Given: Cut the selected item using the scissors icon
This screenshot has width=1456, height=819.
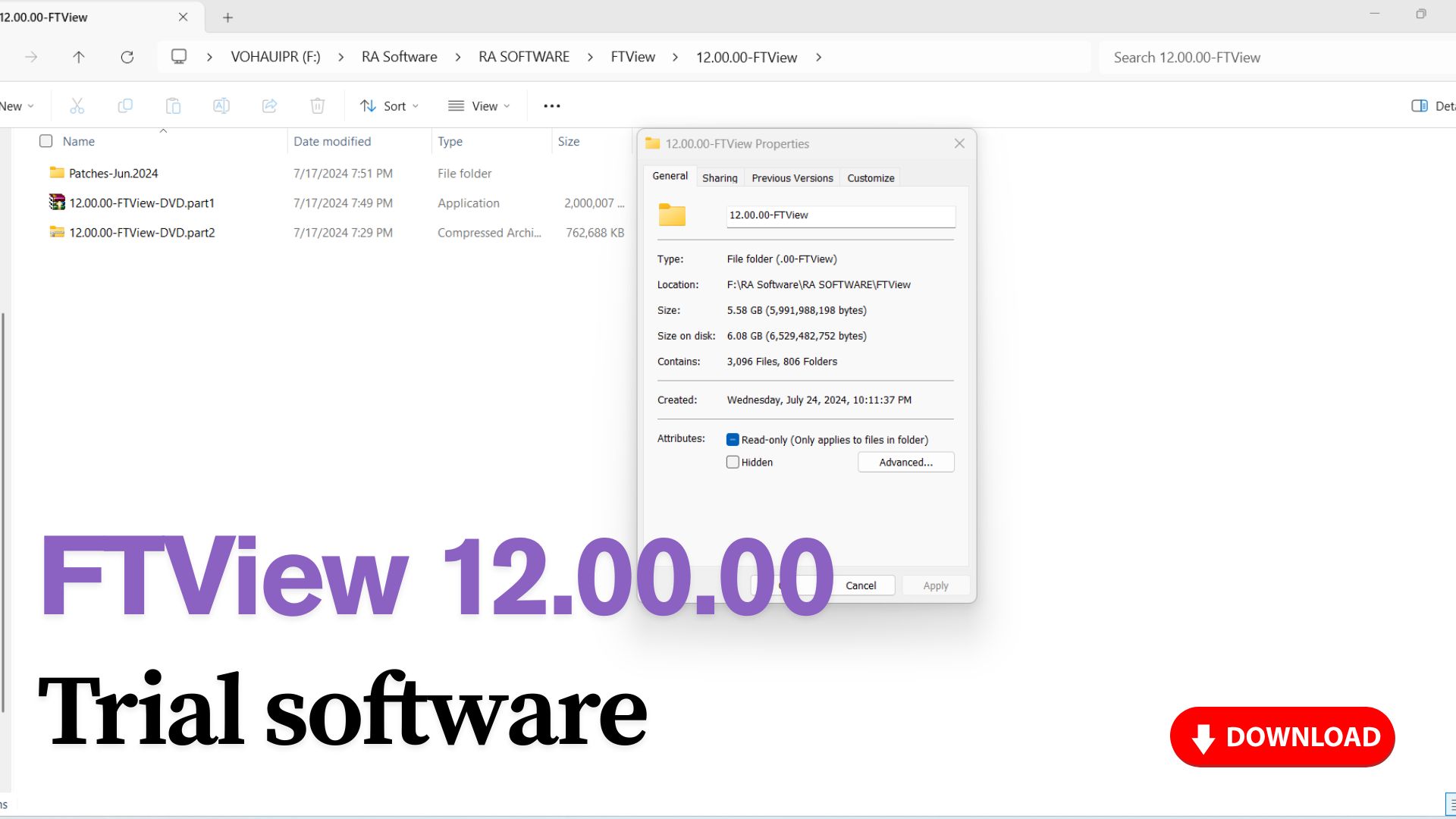Looking at the screenshot, I should (x=77, y=105).
